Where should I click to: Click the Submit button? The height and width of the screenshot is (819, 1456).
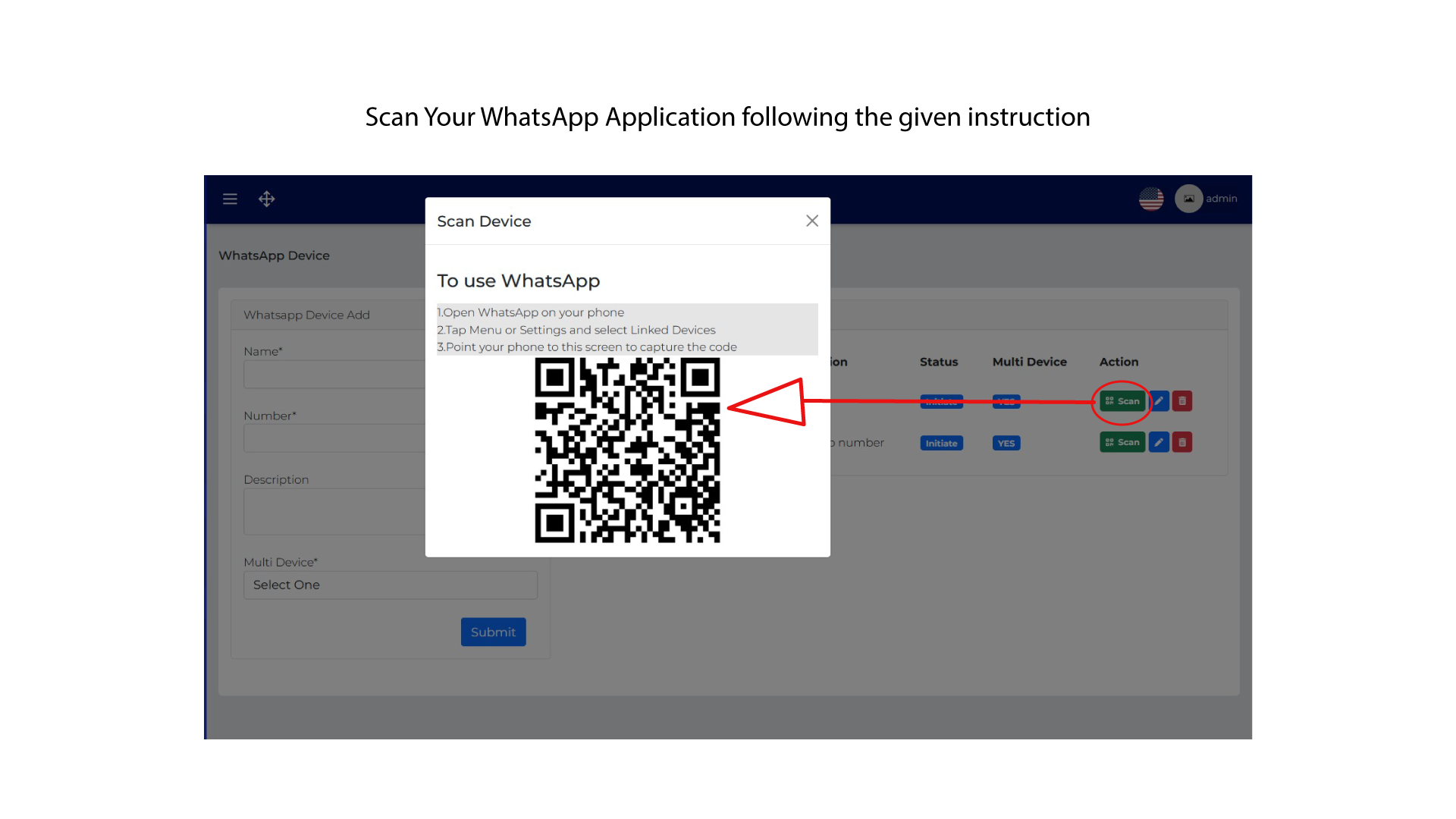point(493,632)
